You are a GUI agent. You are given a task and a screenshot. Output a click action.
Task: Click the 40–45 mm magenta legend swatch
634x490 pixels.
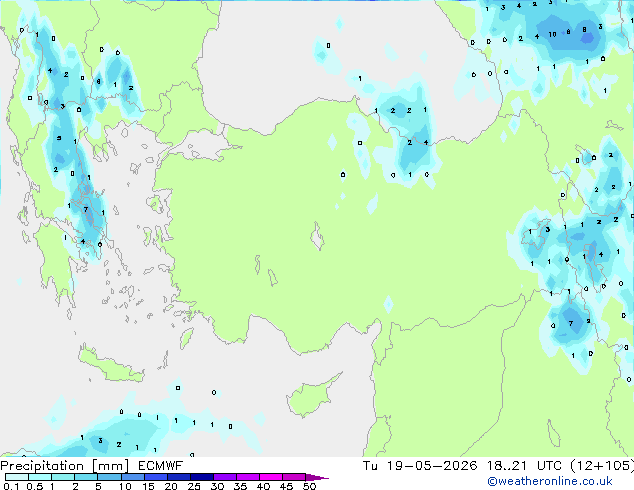point(271,477)
